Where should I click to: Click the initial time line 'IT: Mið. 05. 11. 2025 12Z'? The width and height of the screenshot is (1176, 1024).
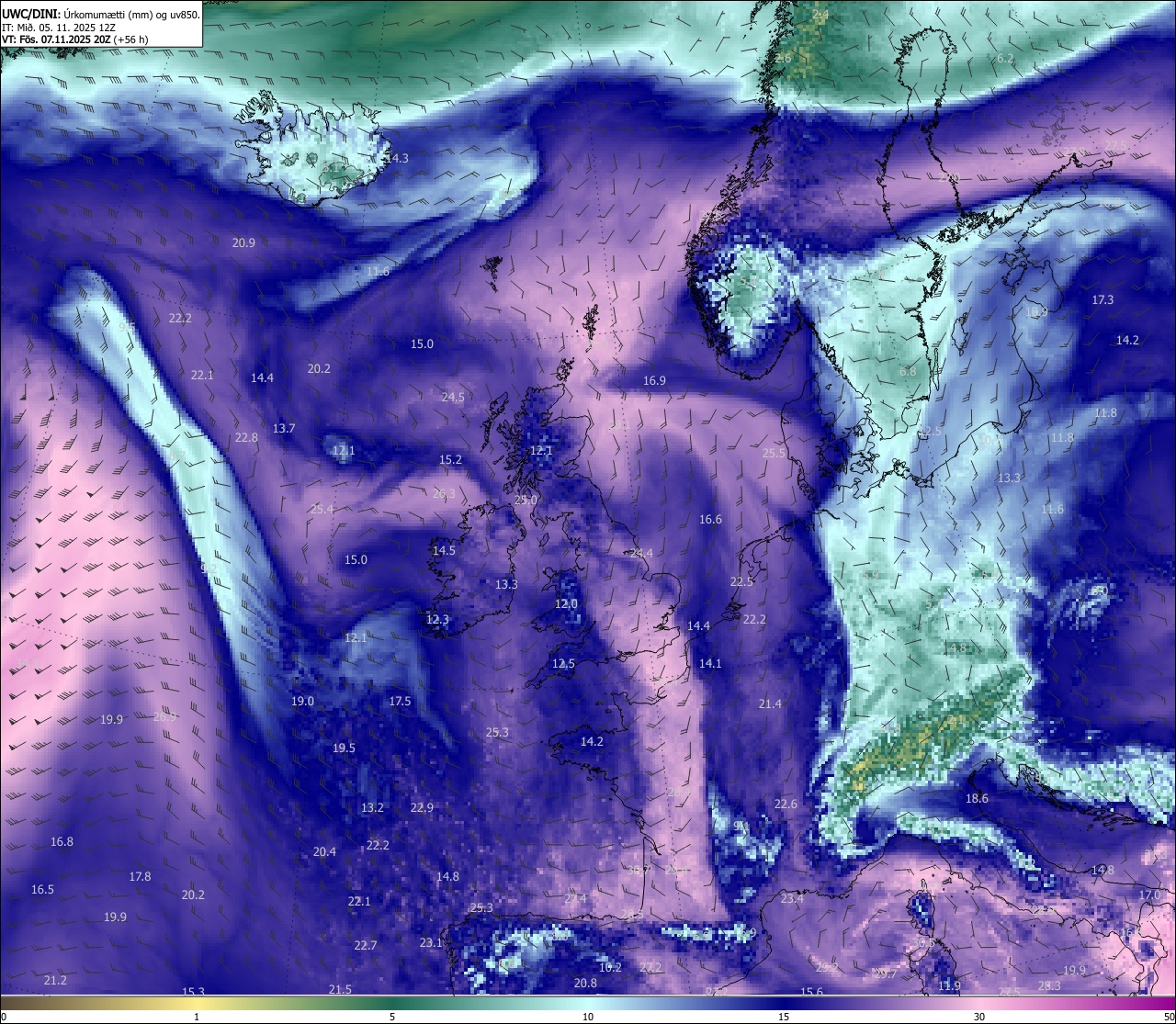click(x=58, y=28)
